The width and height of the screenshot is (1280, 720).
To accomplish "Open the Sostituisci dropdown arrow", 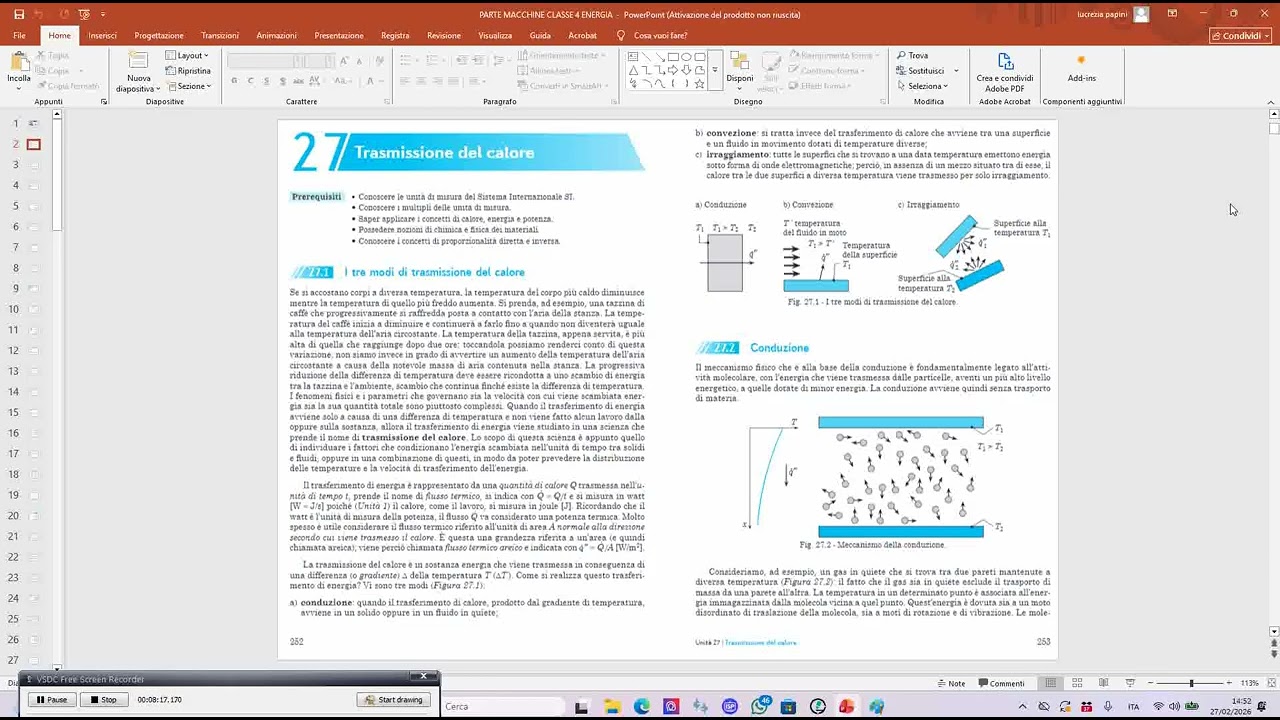I will [956, 71].
